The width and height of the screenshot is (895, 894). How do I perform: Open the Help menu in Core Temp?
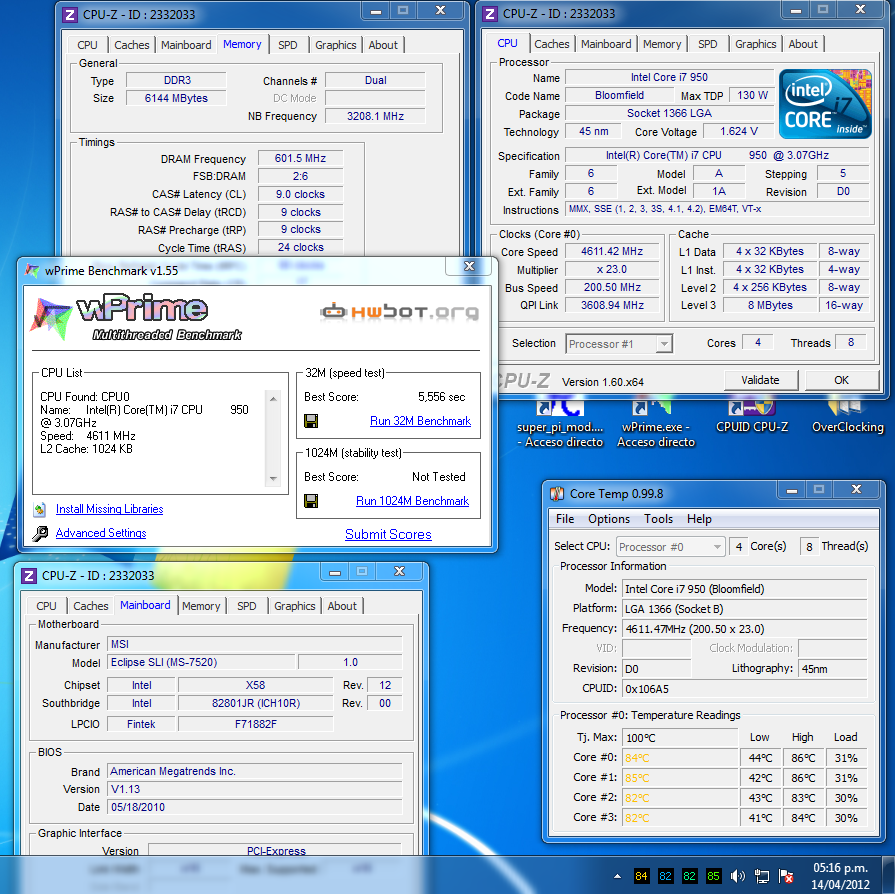(699, 519)
